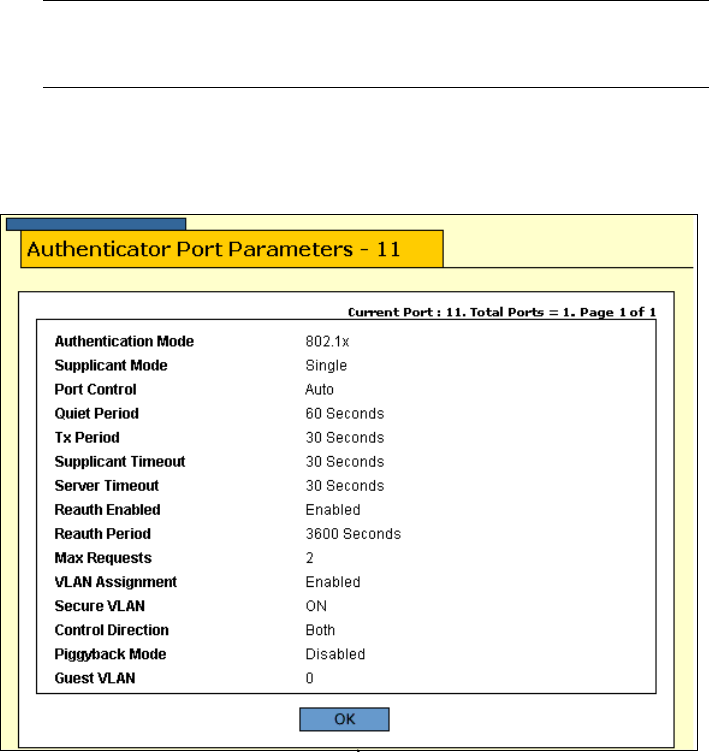Select the Guest VLAN label
This screenshot has height=752, width=709.
pyautogui.click(x=95, y=678)
